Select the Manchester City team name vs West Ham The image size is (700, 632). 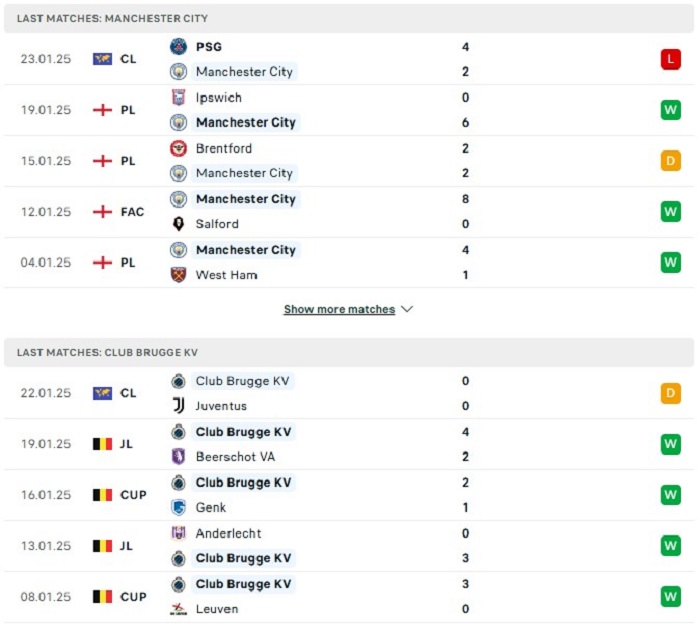pos(246,250)
